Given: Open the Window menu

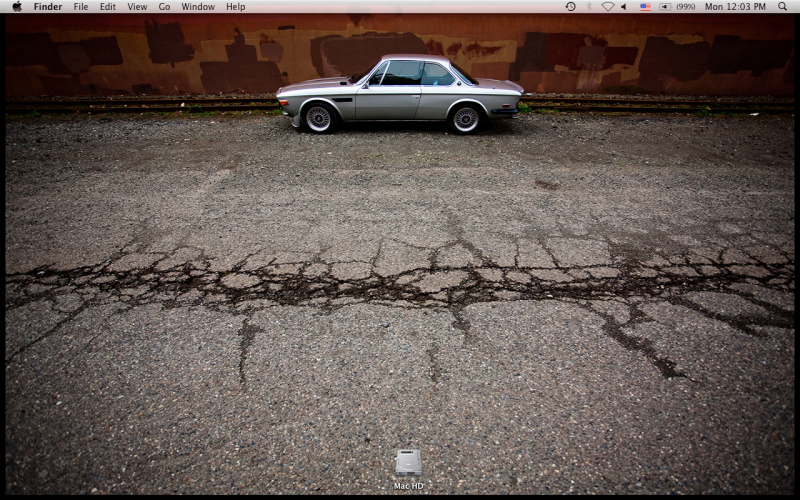Looking at the screenshot, I should tap(198, 7).
